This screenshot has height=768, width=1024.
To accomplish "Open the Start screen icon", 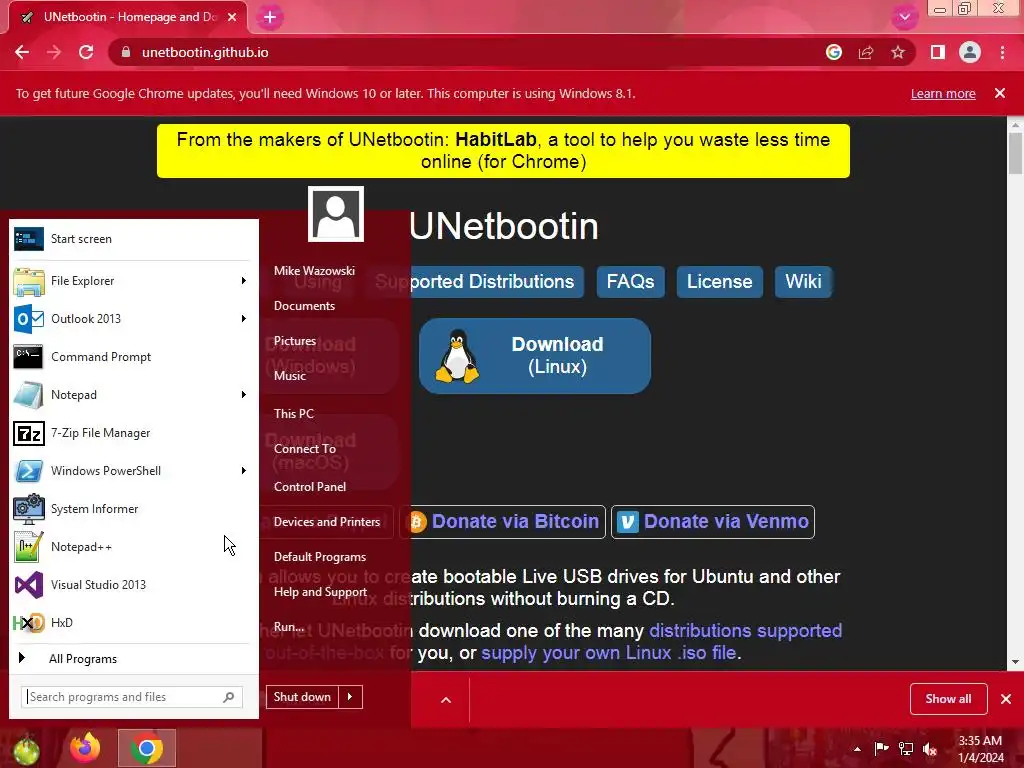I will (x=29, y=239).
